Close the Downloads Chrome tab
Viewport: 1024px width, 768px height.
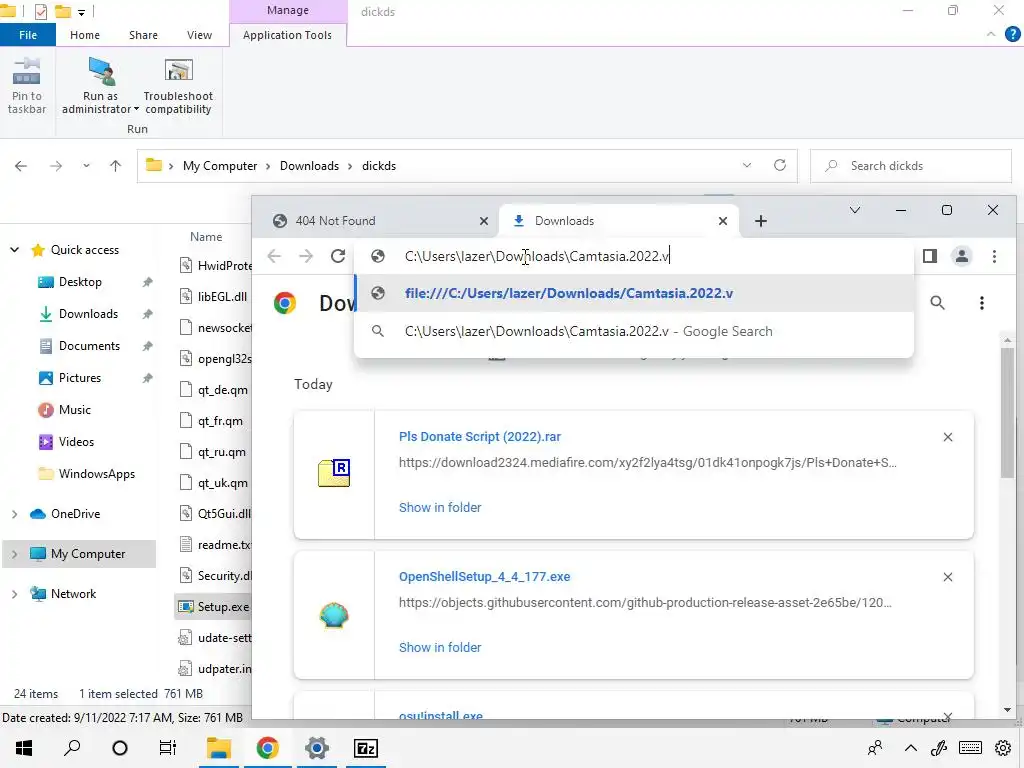pos(723,221)
